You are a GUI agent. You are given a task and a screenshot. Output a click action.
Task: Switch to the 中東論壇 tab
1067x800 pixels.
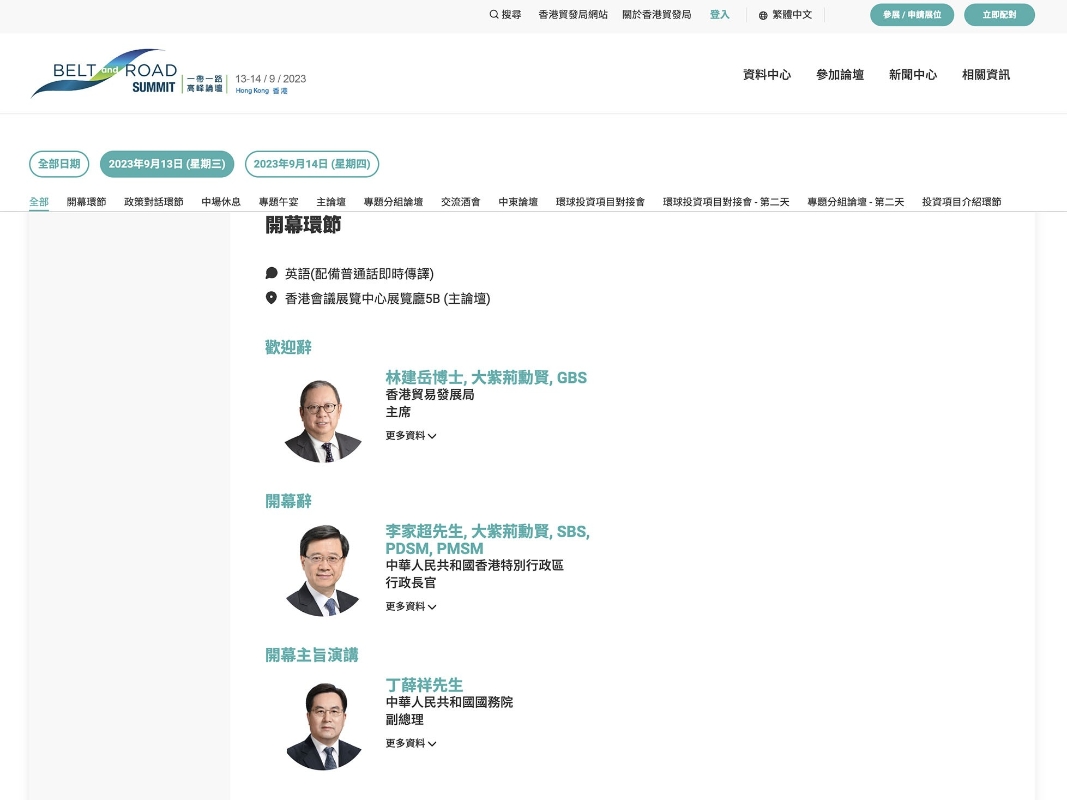pos(518,202)
